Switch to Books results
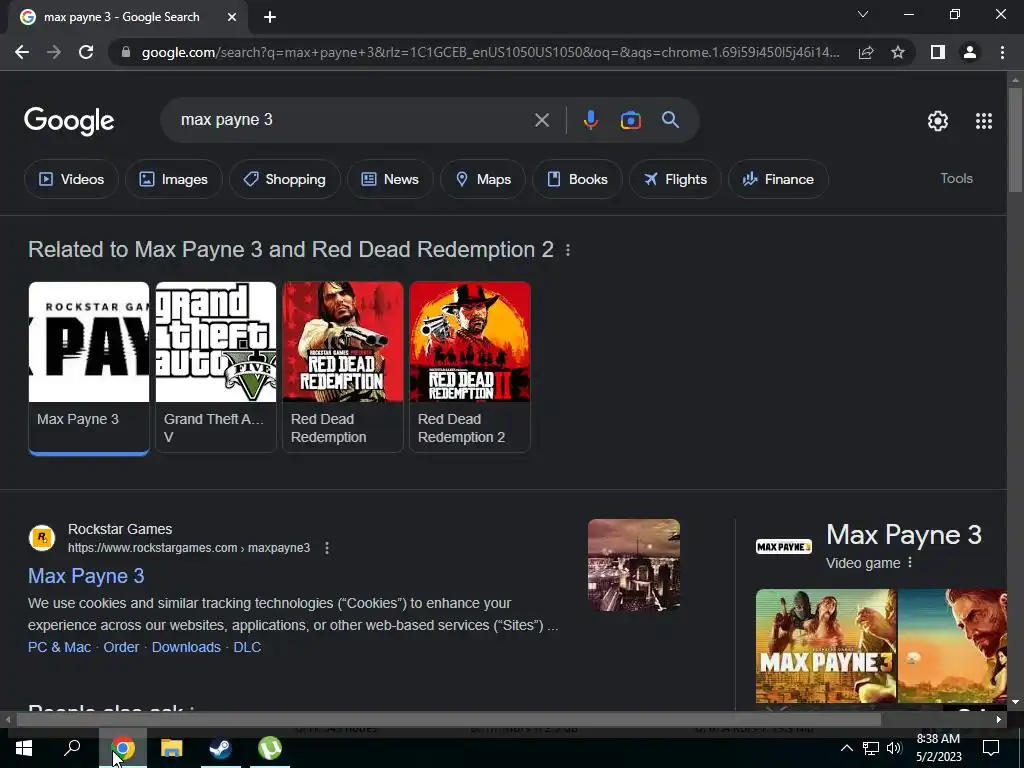The width and height of the screenshot is (1024, 768). click(577, 179)
